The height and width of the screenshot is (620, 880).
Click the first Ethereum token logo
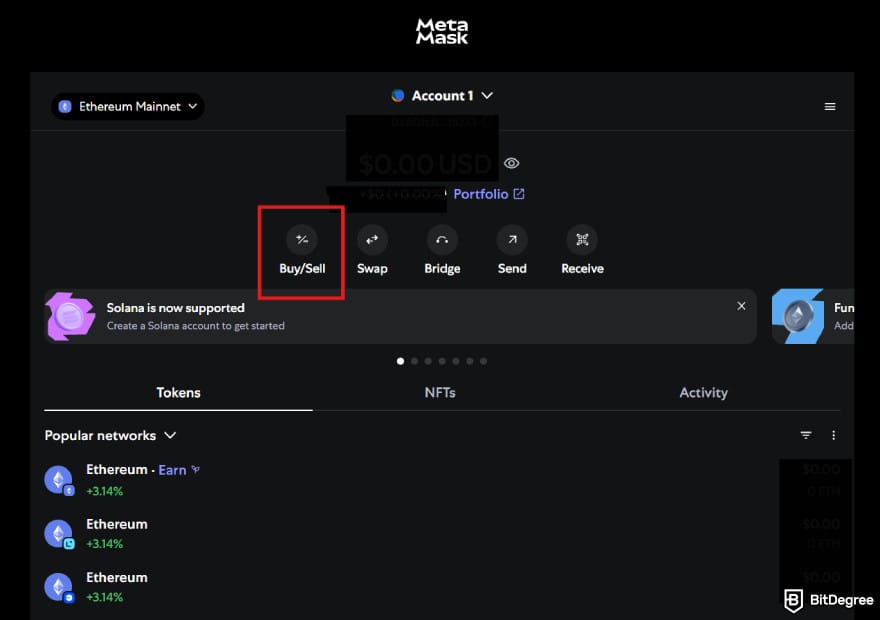tap(58, 480)
